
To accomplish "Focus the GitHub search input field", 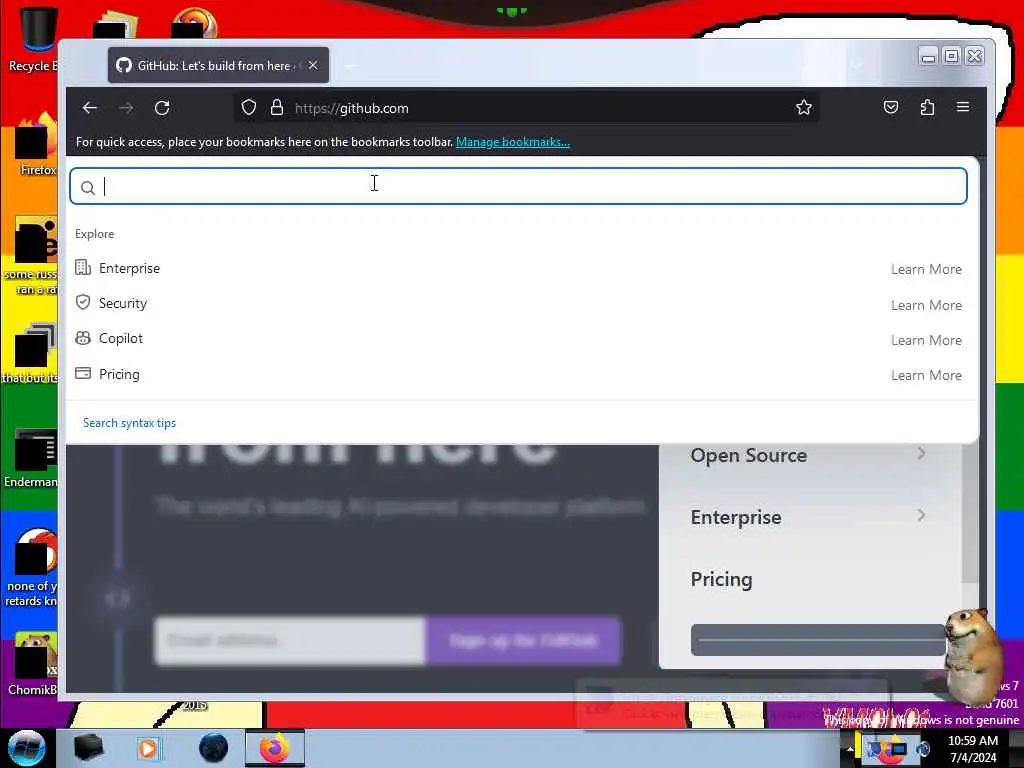I will click(x=519, y=186).
